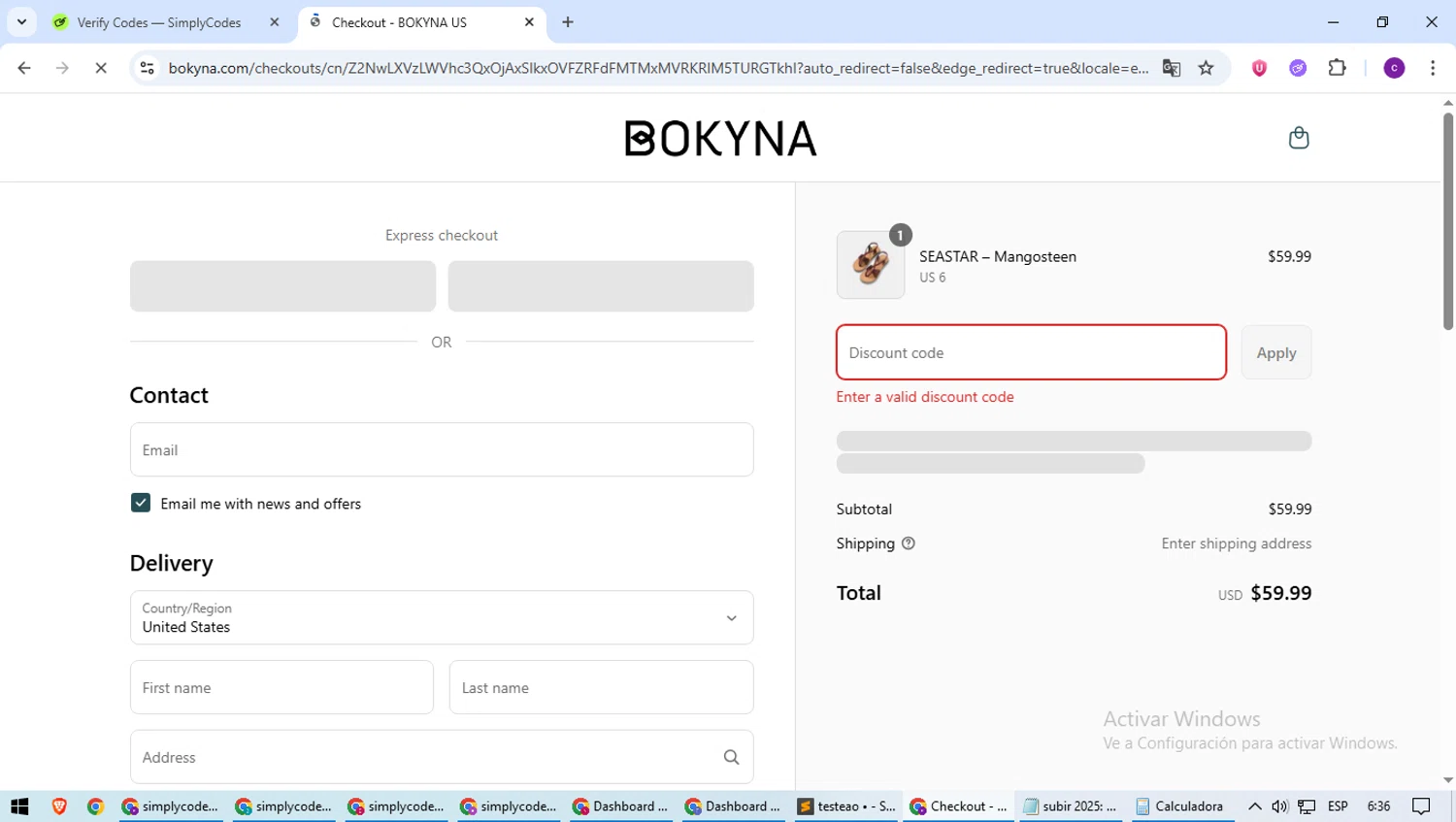
Task: Go back to previous page
Action: (x=24, y=68)
